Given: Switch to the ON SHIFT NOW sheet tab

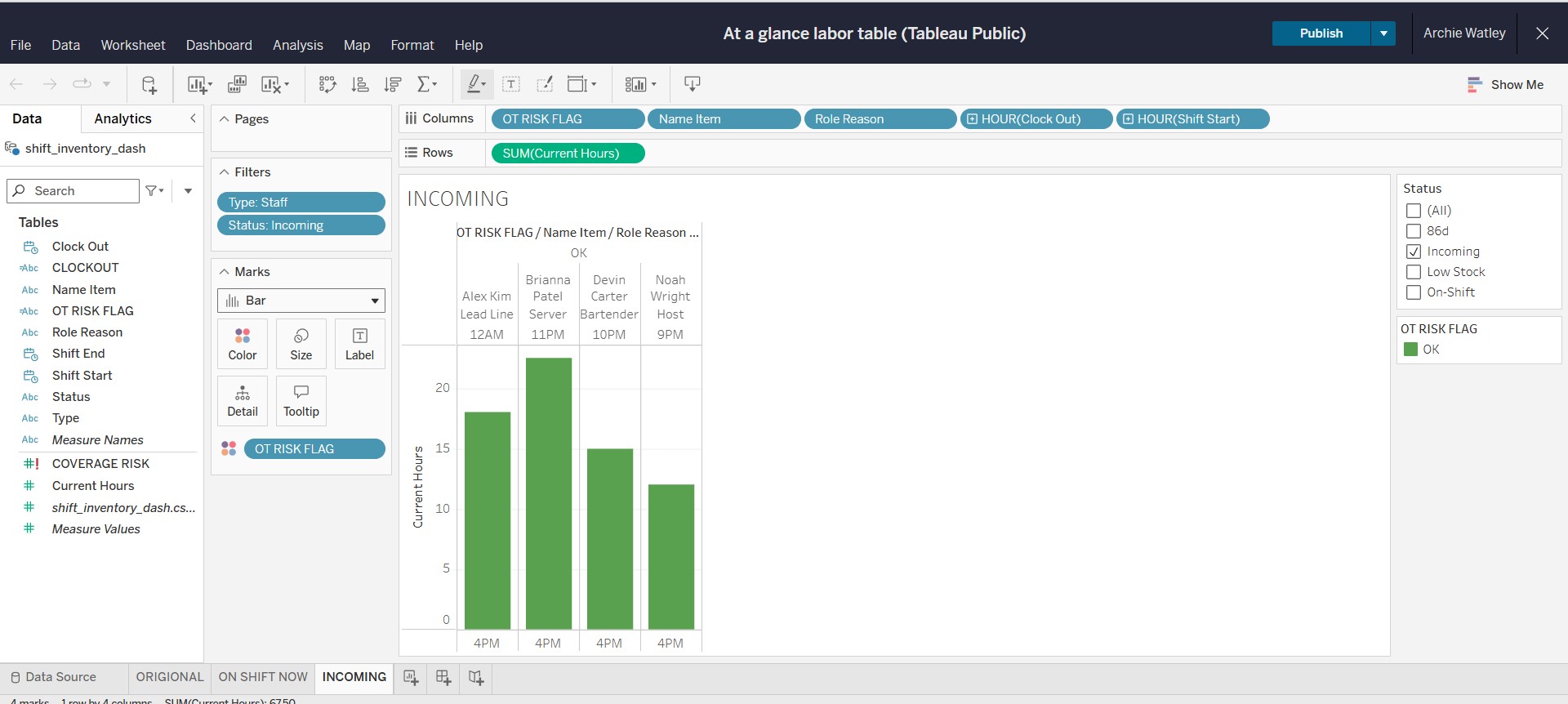Looking at the screenshot, I should click(263, 677).
